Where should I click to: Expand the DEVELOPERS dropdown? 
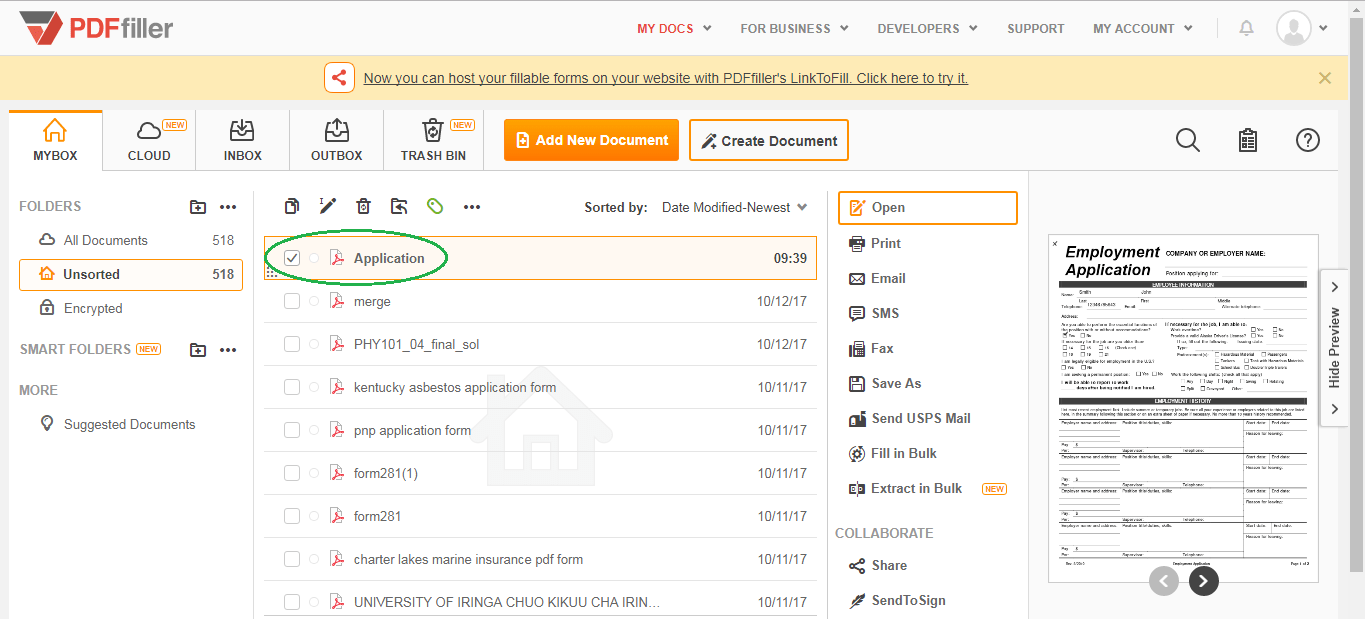[x=927, y=29]
